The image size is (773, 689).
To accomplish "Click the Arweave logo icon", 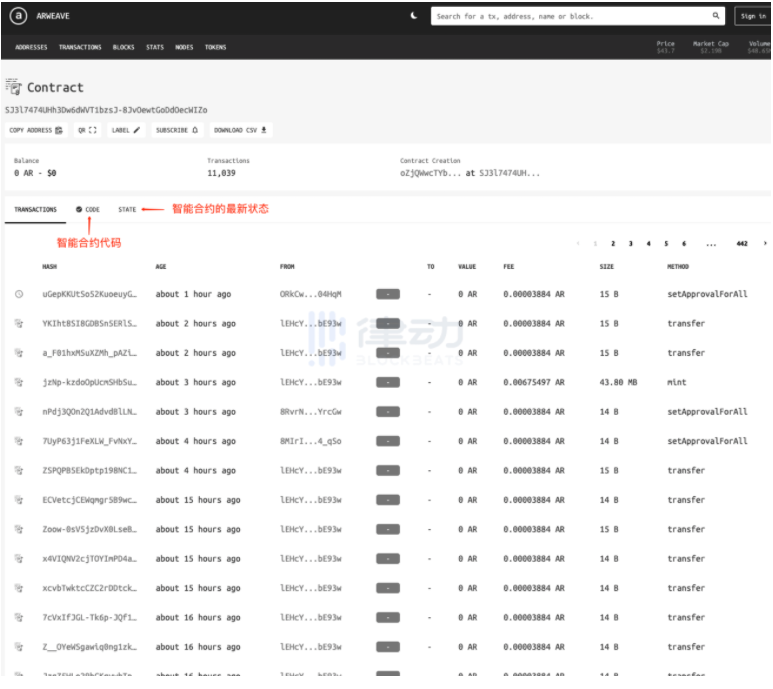I will (18, 16).
